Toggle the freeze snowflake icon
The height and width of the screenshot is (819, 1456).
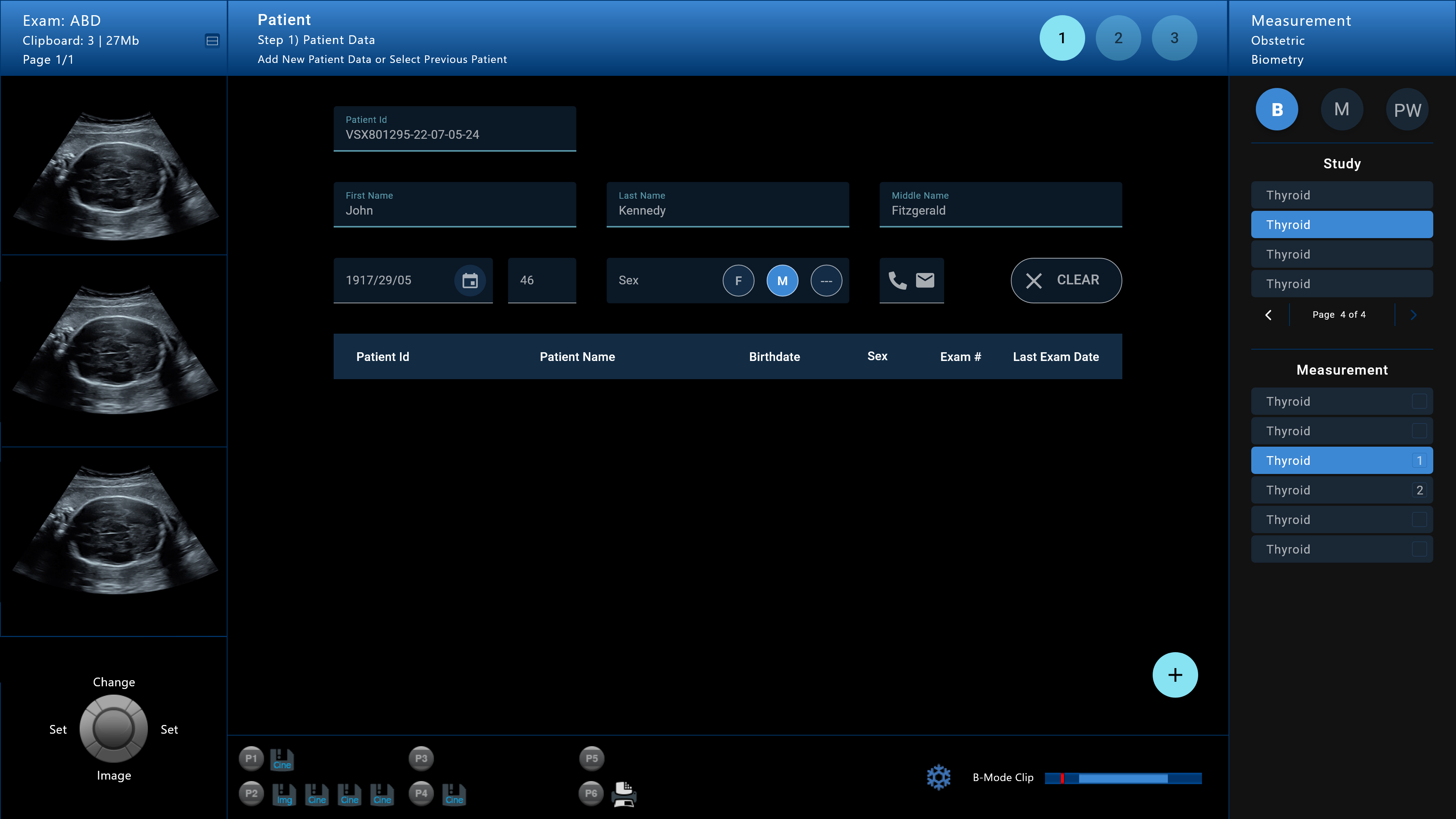click(x=938, y=778)
